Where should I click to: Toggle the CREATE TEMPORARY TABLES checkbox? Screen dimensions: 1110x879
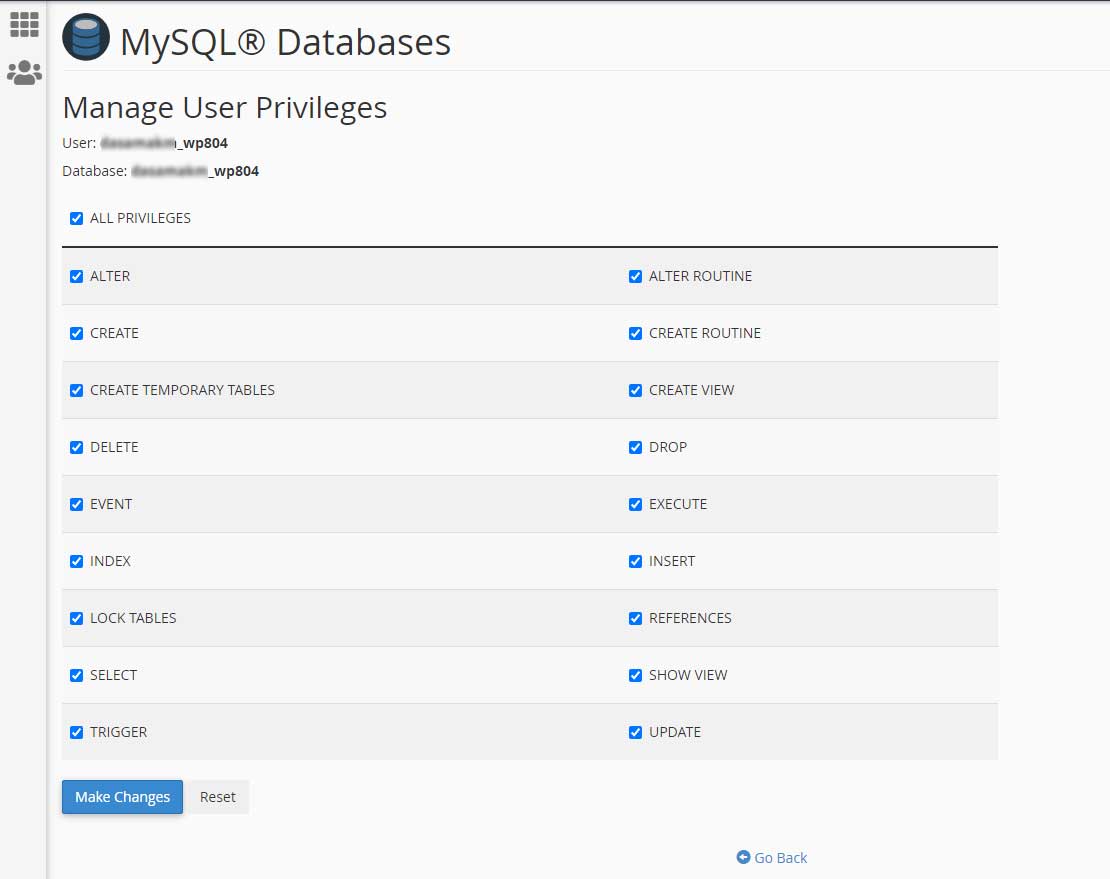[77, 390]
